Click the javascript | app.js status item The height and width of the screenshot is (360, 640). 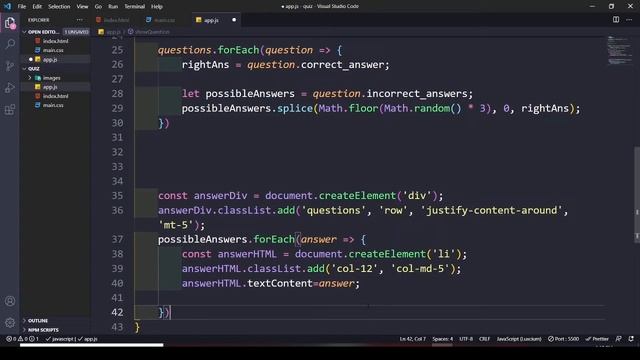pos(72,339)
